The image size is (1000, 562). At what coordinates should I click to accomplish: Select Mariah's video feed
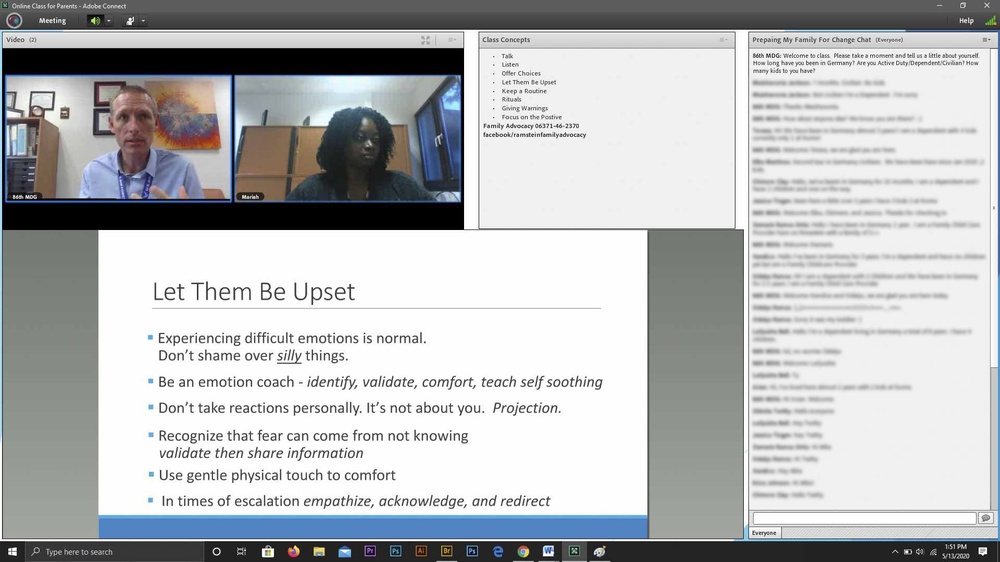[348, 138]
